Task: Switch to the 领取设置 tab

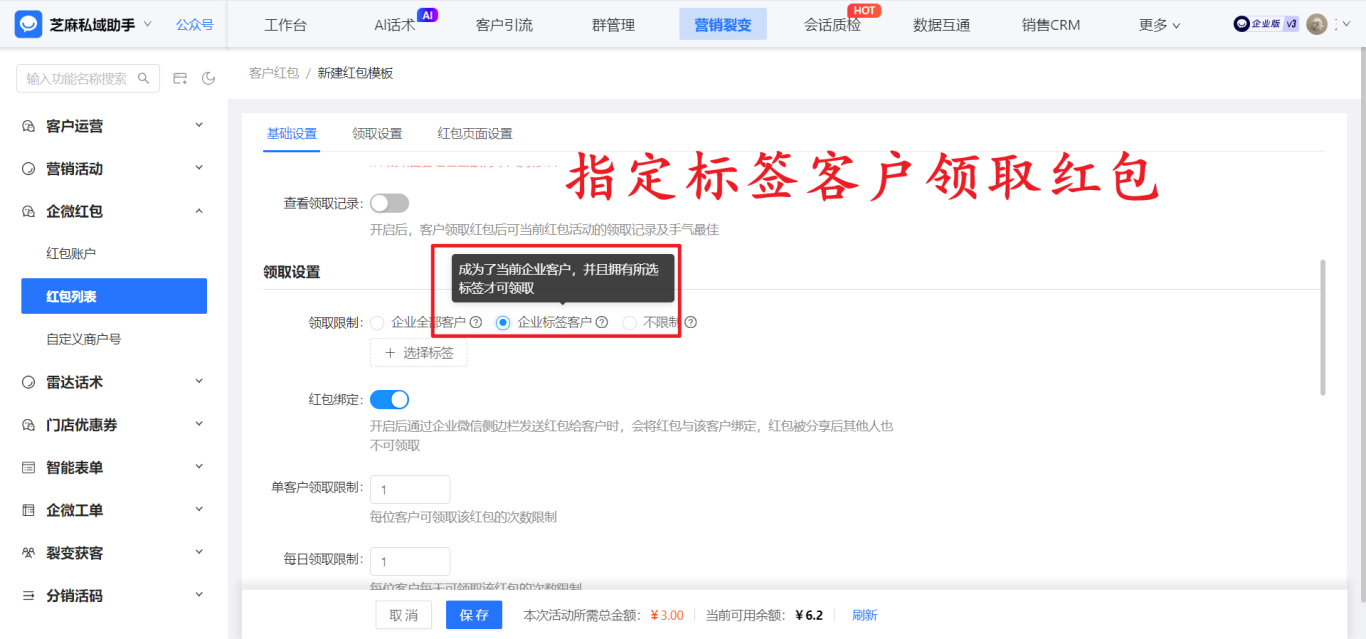Action: click(x=377, y=134)
